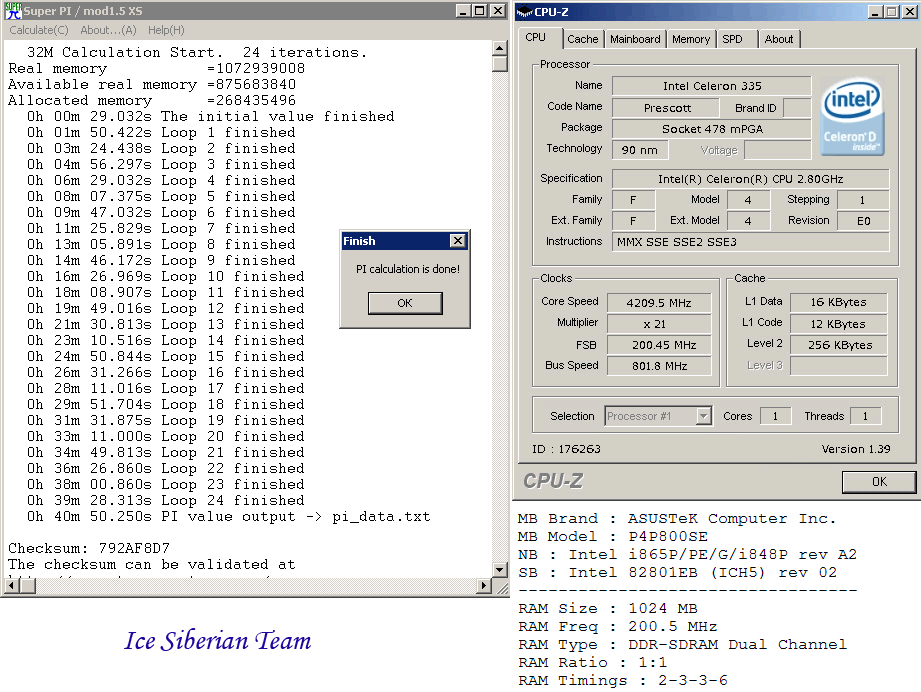Click OK button in CPU-Z window
The image size is (921, 692).
pyautogui.click(x=879, y=482)
